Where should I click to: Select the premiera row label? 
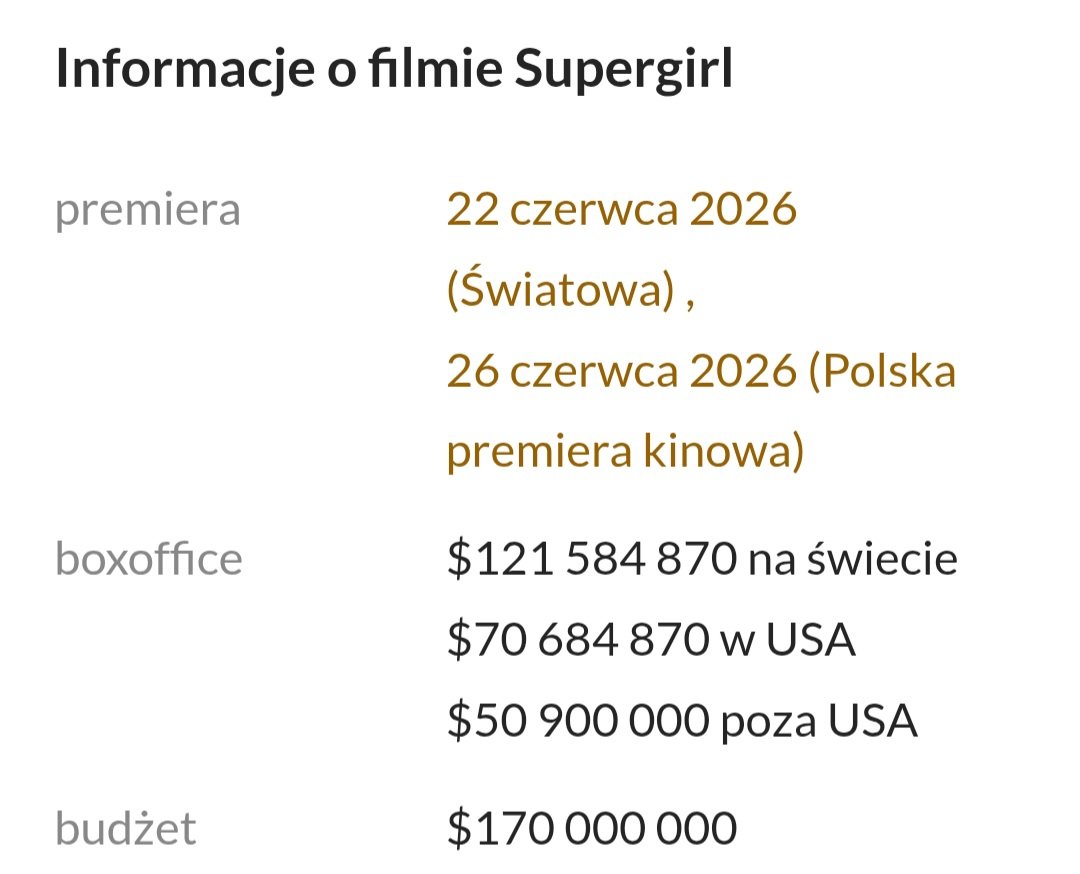coord(148,211)
